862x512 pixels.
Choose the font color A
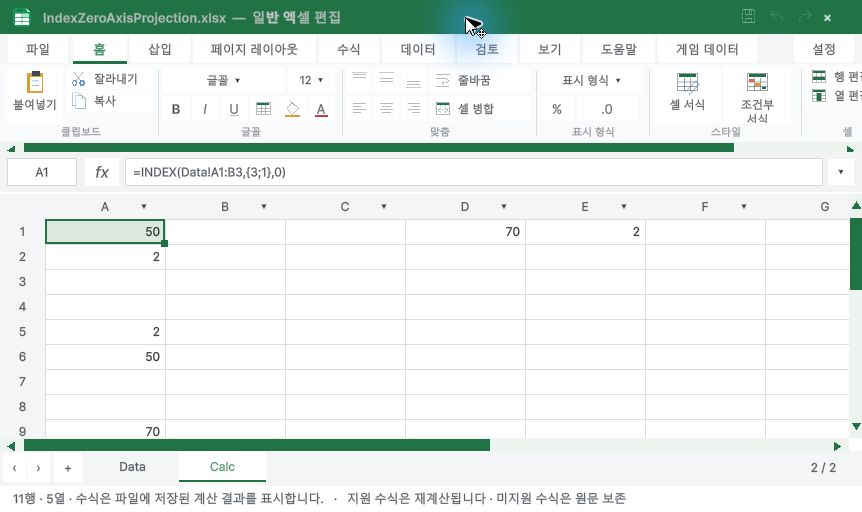coord(321,109)
